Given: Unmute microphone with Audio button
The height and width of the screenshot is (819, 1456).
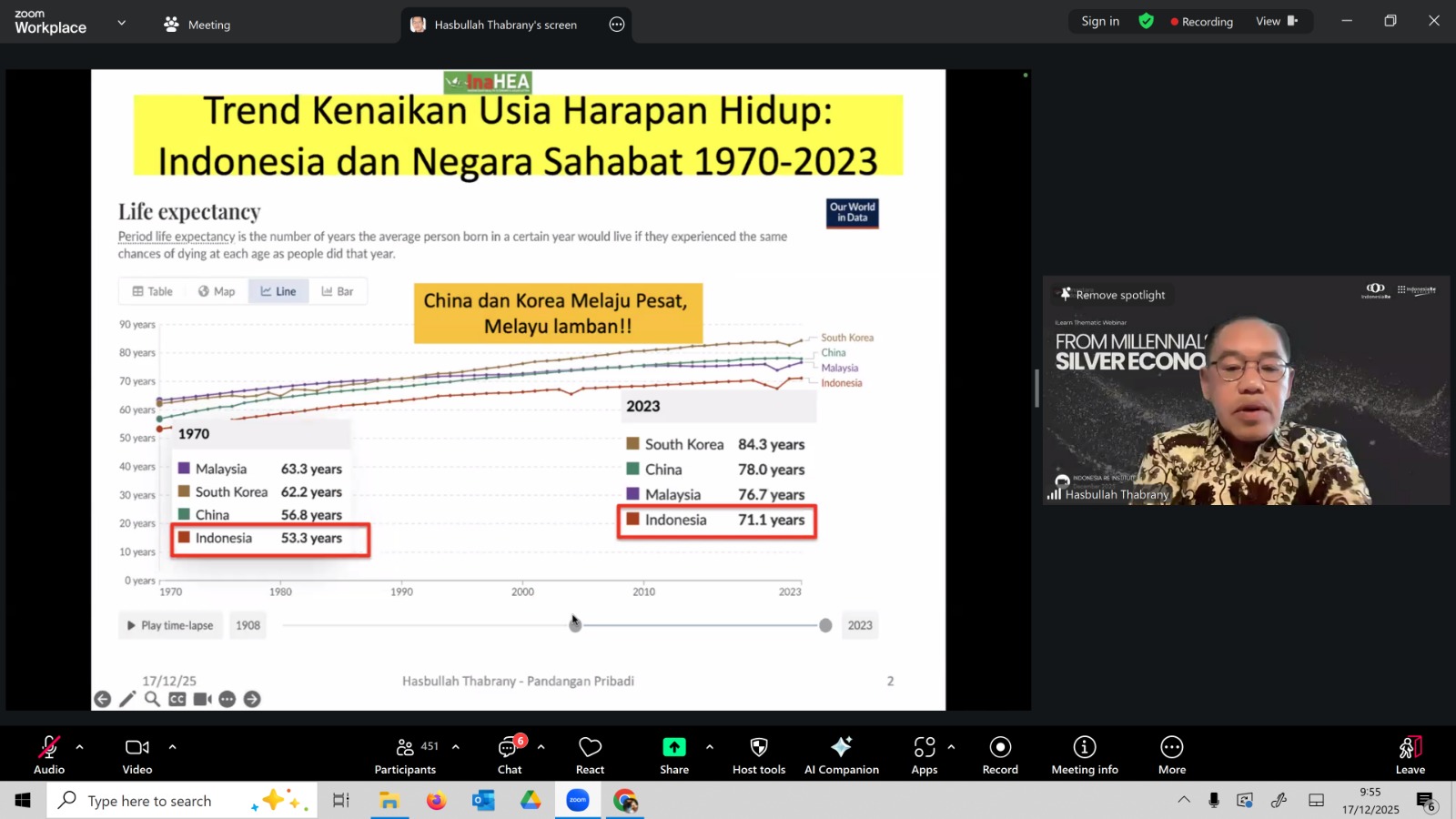Looking at the screenshot, I should pyautogui.click(x=49, y=754).
